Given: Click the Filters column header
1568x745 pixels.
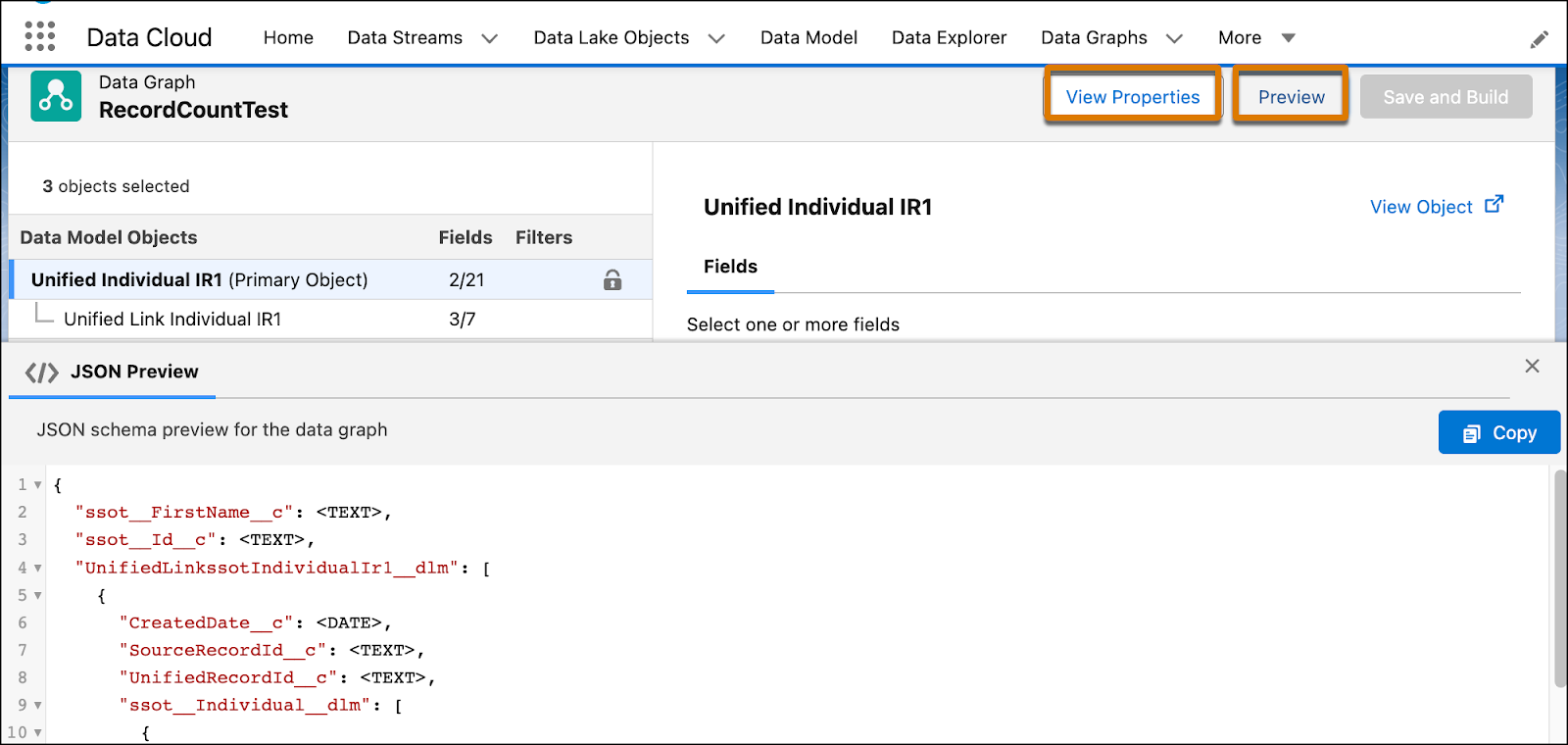Looking at the screenshot, I should click(544, 237).
